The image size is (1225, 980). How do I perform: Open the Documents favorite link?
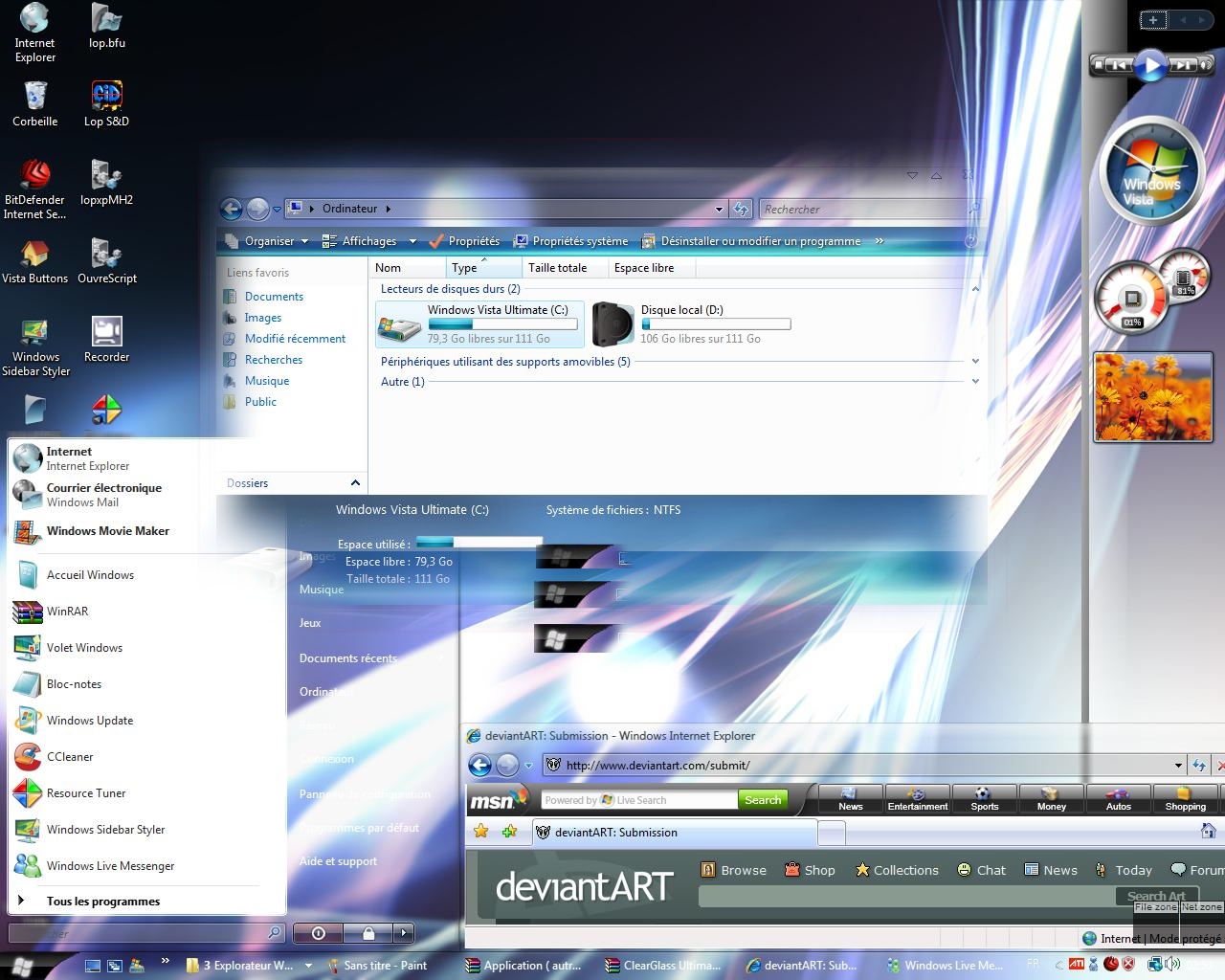tap(274, 297)
